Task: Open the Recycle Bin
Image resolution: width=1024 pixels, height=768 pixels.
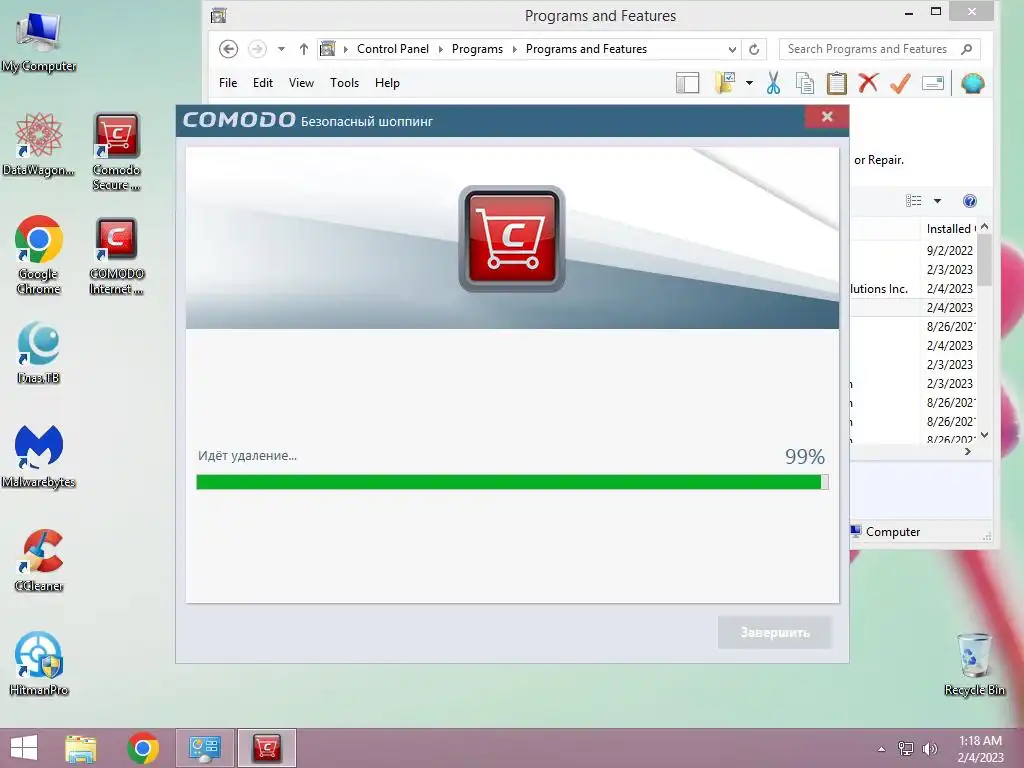Action: (x=974, y=664)
